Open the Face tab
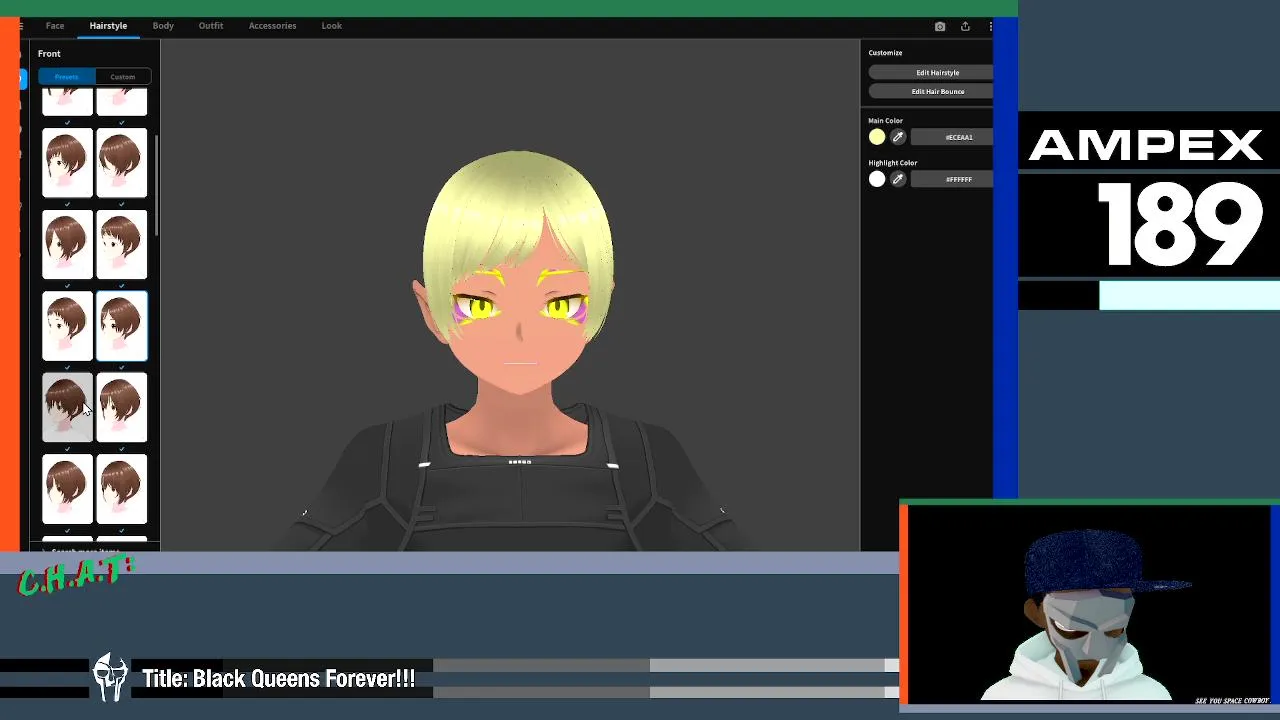This screenshot has height=720, width=1280. pos(55,25)
